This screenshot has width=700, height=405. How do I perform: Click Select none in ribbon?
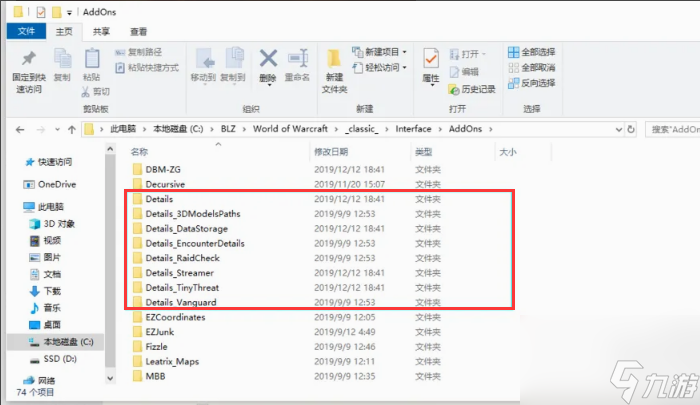[x=531, y=68]
